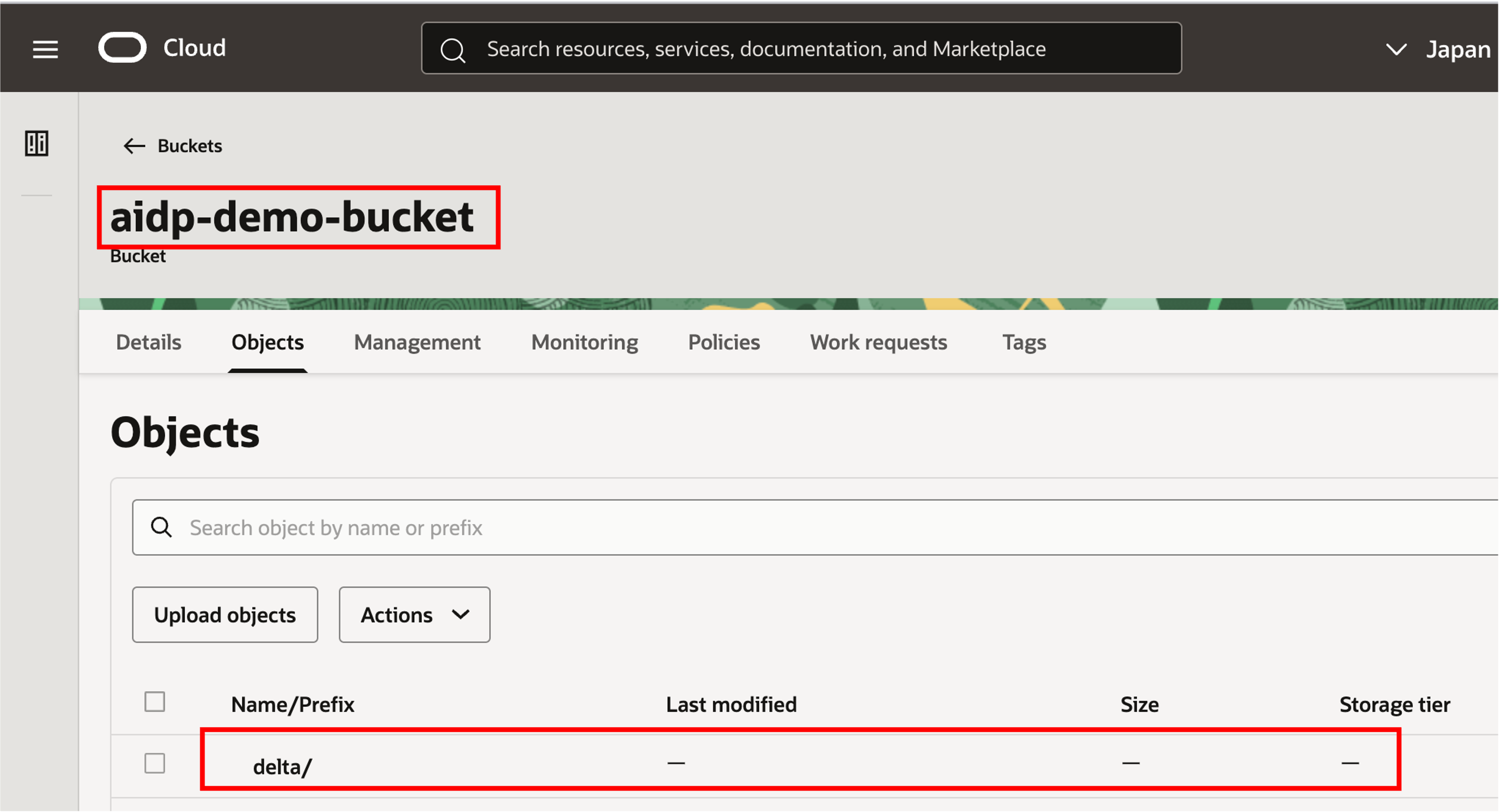Screen dimensions: 1500x812
Task: Click the Cloud home text
Action: tap(194, 48)
